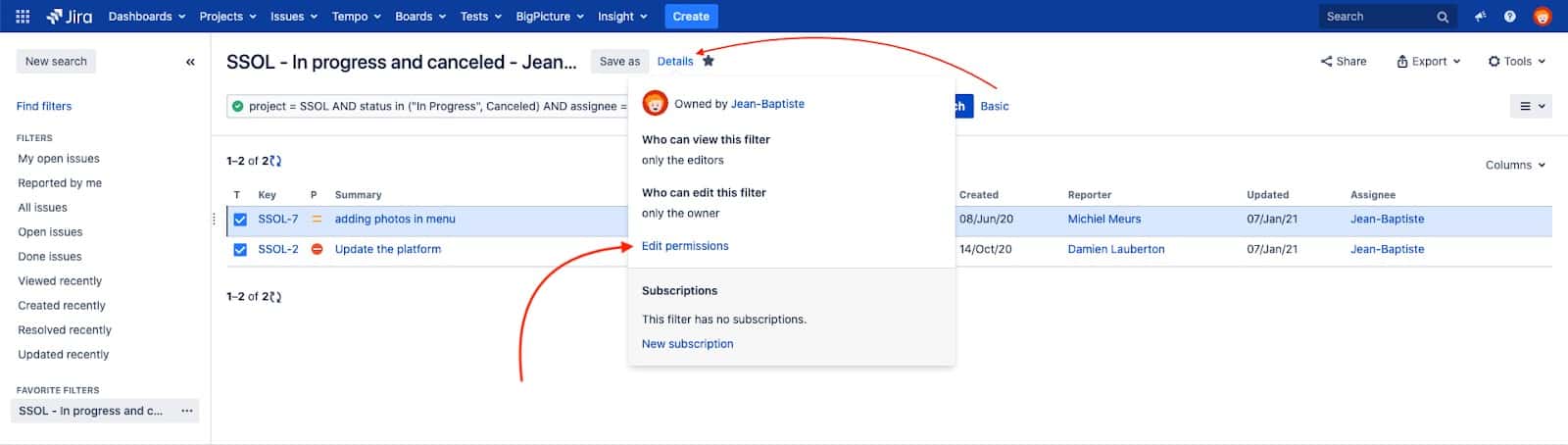Open the Help question mark icon
The width and height of the screenshot is (1568, 445).
pos(1510,17)
